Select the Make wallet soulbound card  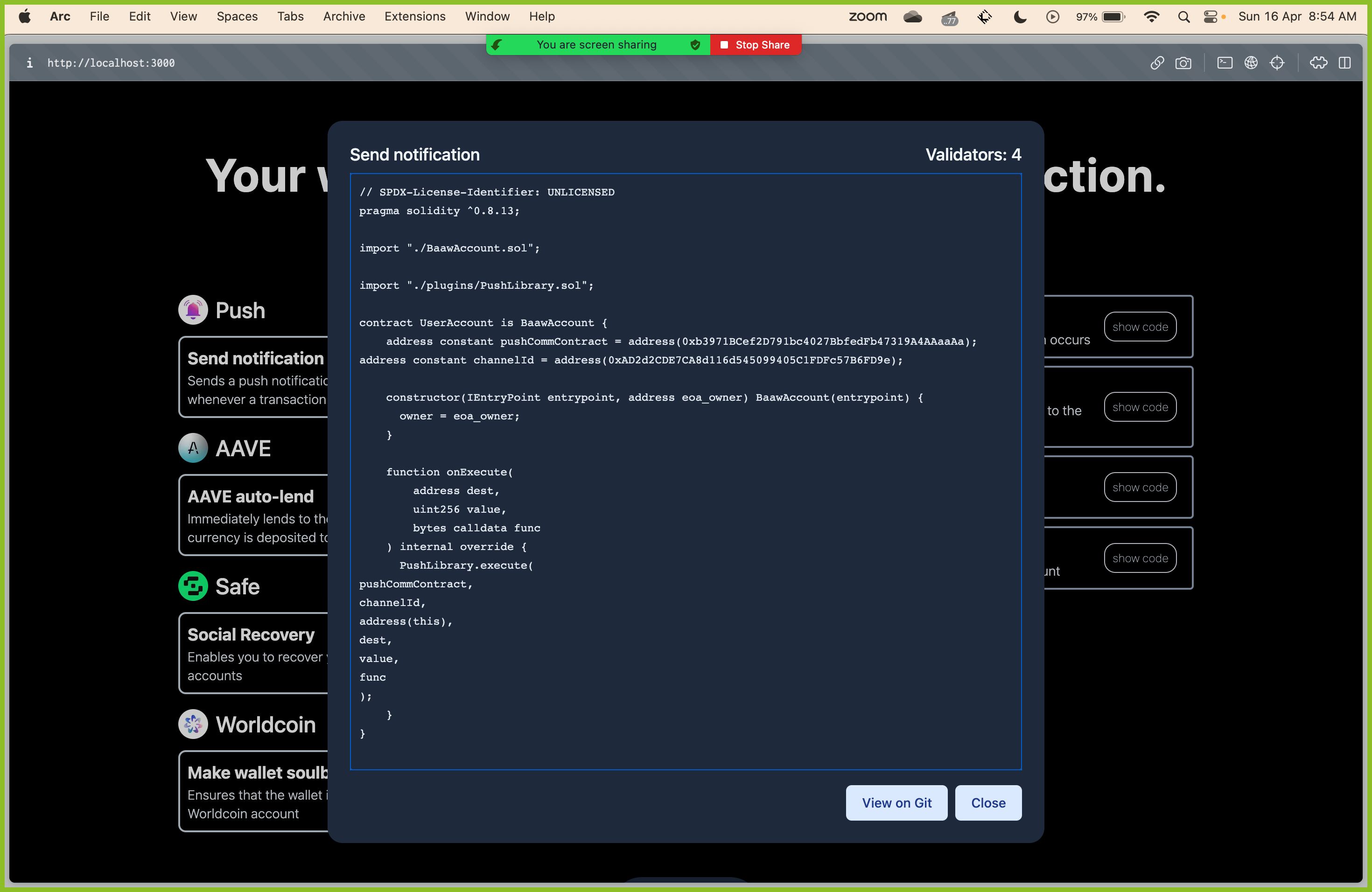coord(254,791)
